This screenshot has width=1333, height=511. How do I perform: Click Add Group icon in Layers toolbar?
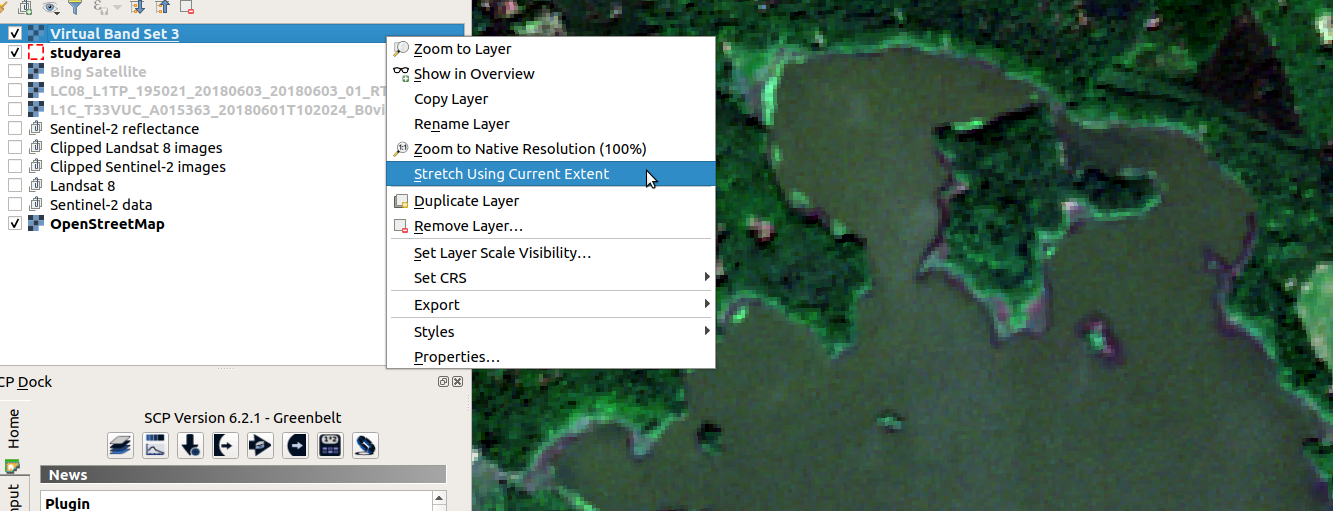27,7
